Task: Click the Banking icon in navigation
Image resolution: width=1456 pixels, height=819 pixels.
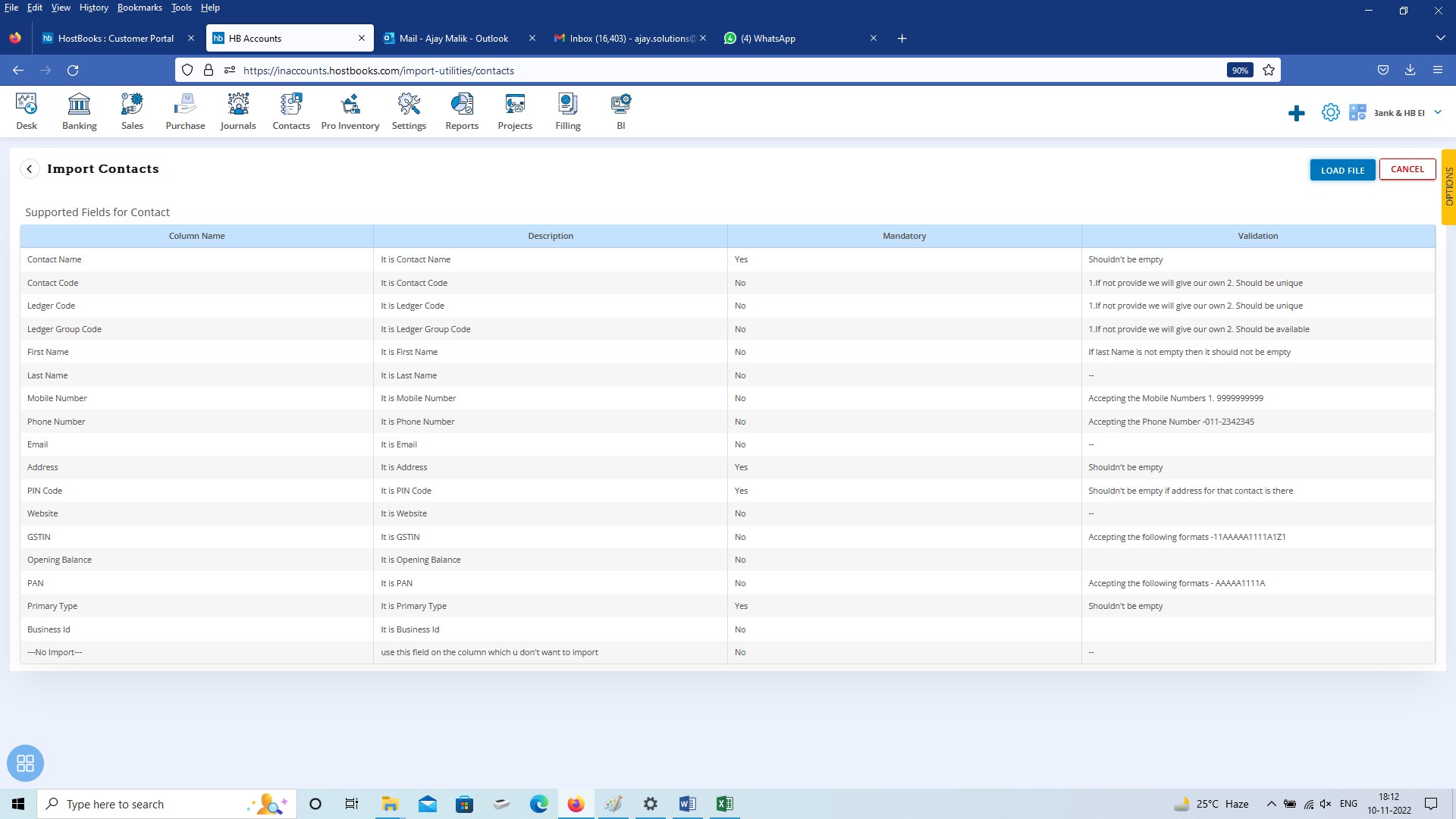Action: 79,110
